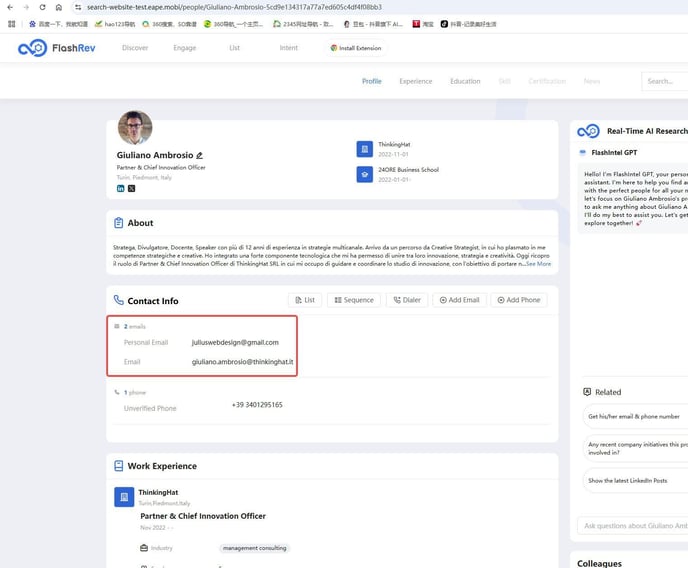688x568 pixels.
Task: Switch to the Certification tab
Action: pyautogui.click(x=547, y=82)
